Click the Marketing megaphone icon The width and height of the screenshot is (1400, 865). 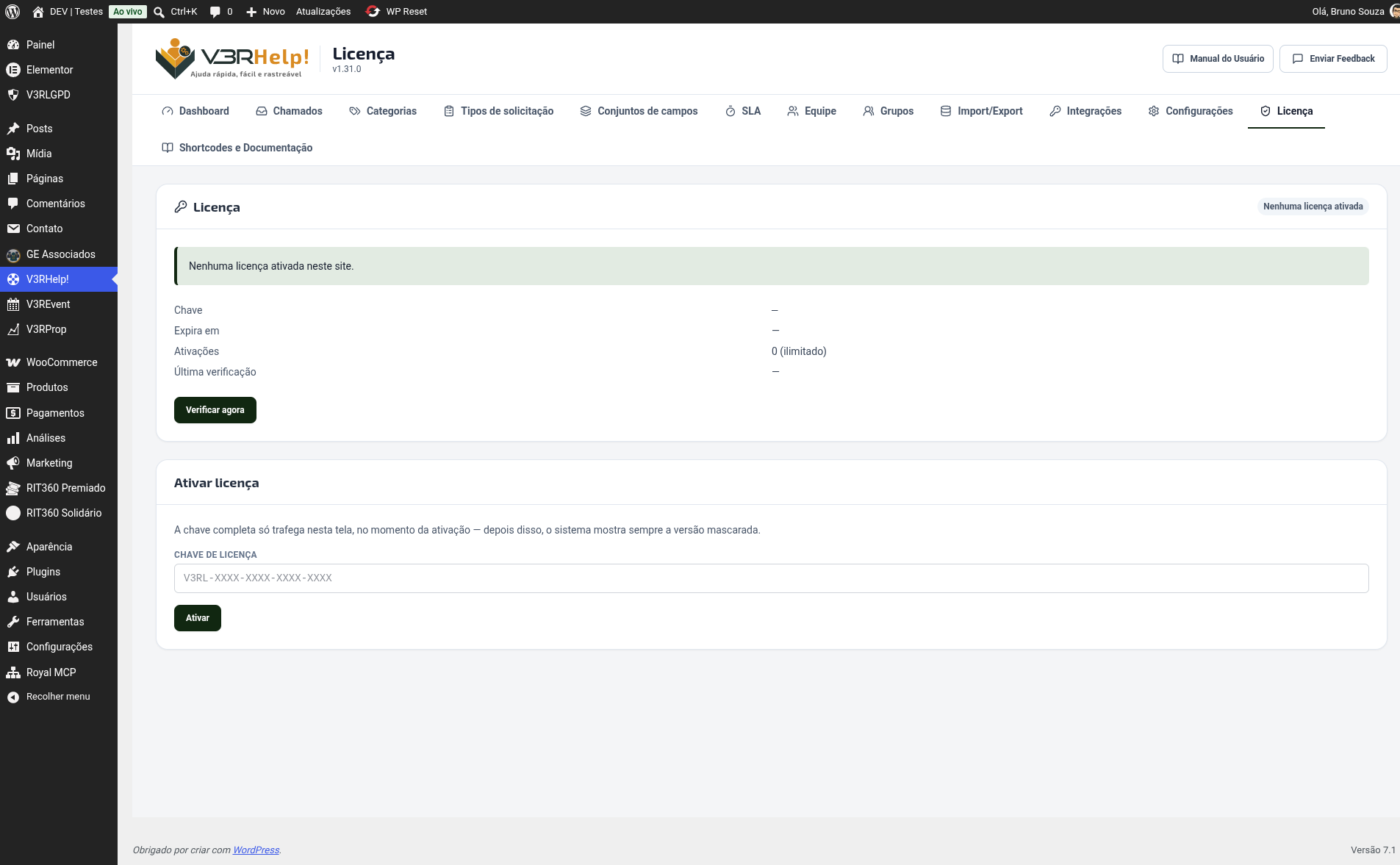tap(13, 463)
